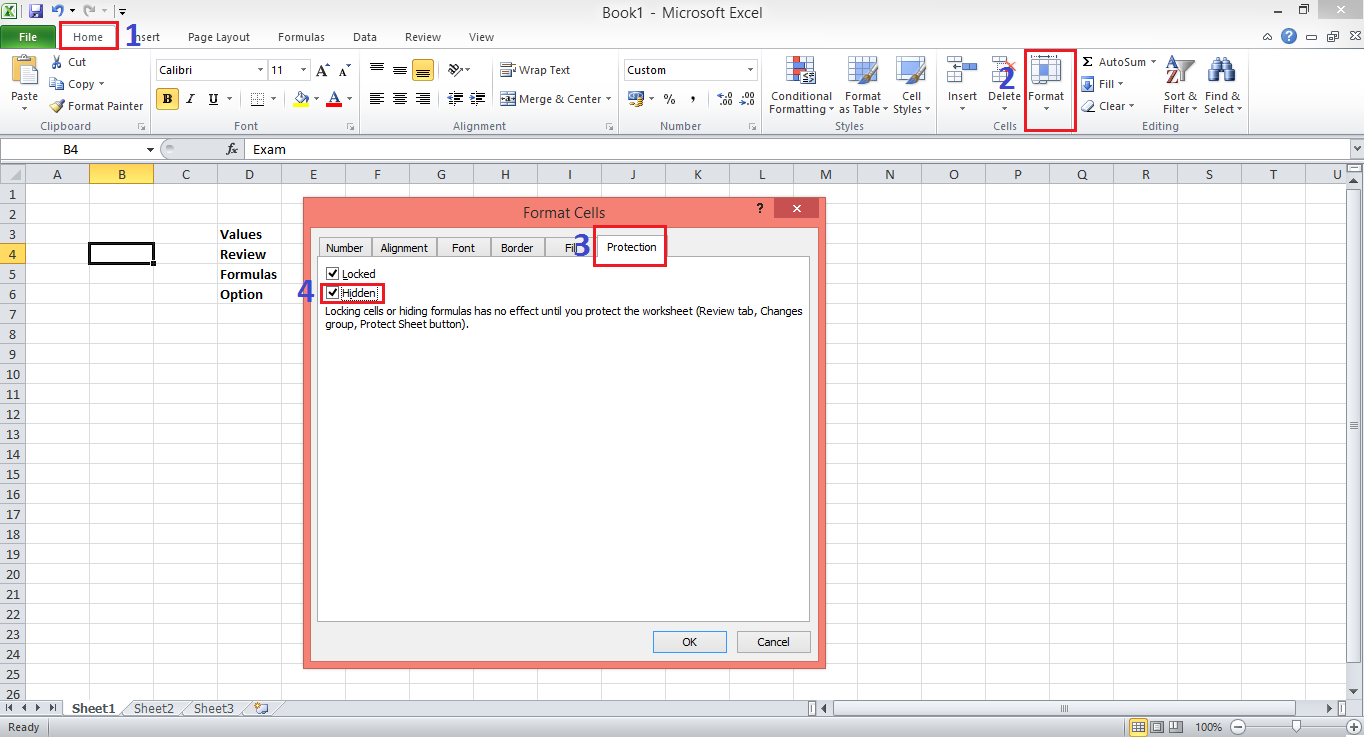Open the Fill Color dropdown arrow
Image resolution: width=1364 pixels, height=739 pixels.
pyautogui.click(x=315, y=99)
